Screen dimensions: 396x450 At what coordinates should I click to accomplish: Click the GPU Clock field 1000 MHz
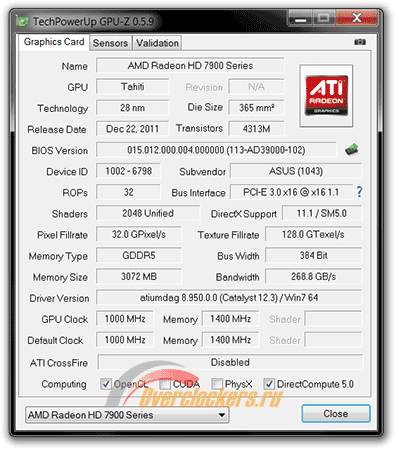coord(125,319)
